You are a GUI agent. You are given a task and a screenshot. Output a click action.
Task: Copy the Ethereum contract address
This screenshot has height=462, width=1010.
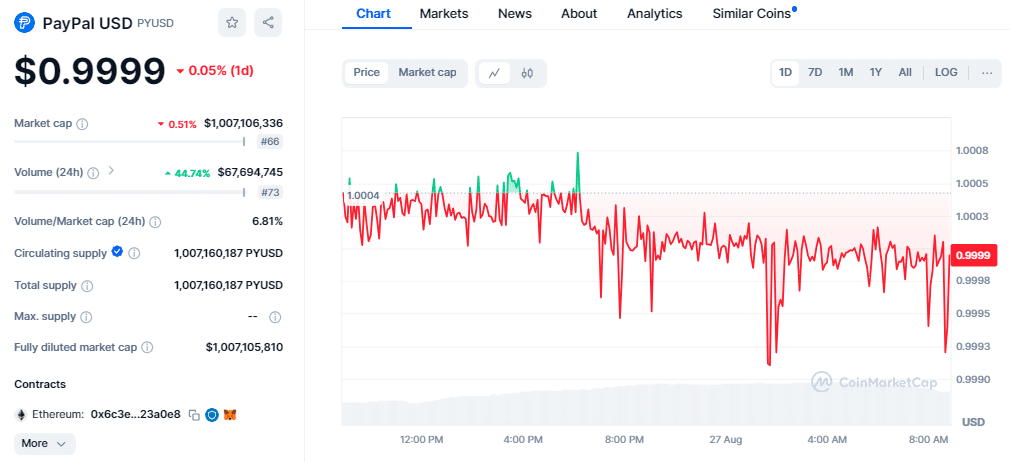[x=194, y=414]
